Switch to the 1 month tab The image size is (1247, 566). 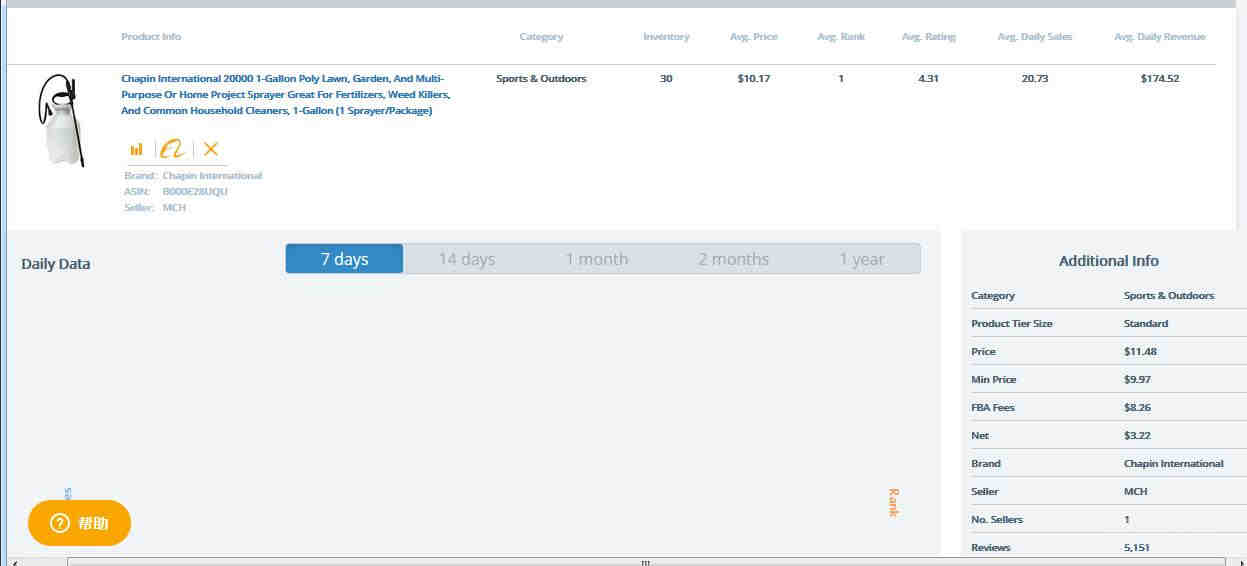point(596,259)
